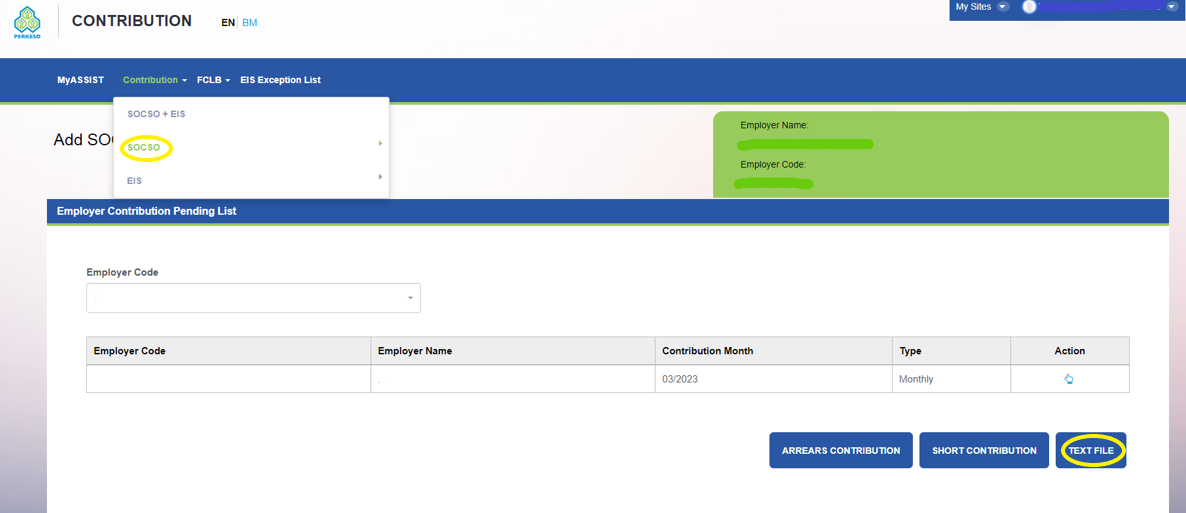Image resolution: width=1186 pixels, height=513 pixels.
Task: Select the 03/2023 contribution month cell
Action: coord(774,379)
